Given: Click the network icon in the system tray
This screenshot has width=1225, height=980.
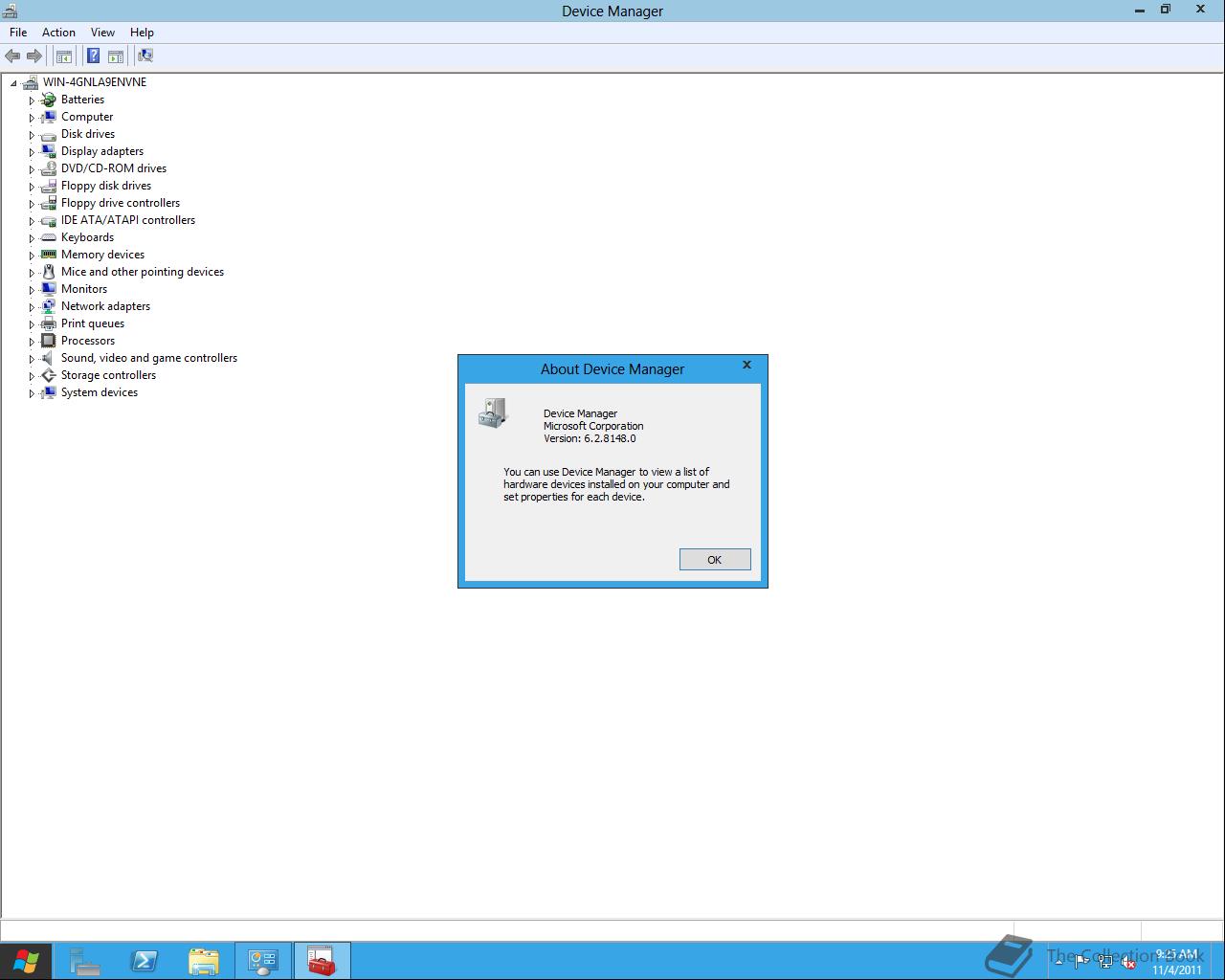Looking at the screenshot, I should 1105,963.
